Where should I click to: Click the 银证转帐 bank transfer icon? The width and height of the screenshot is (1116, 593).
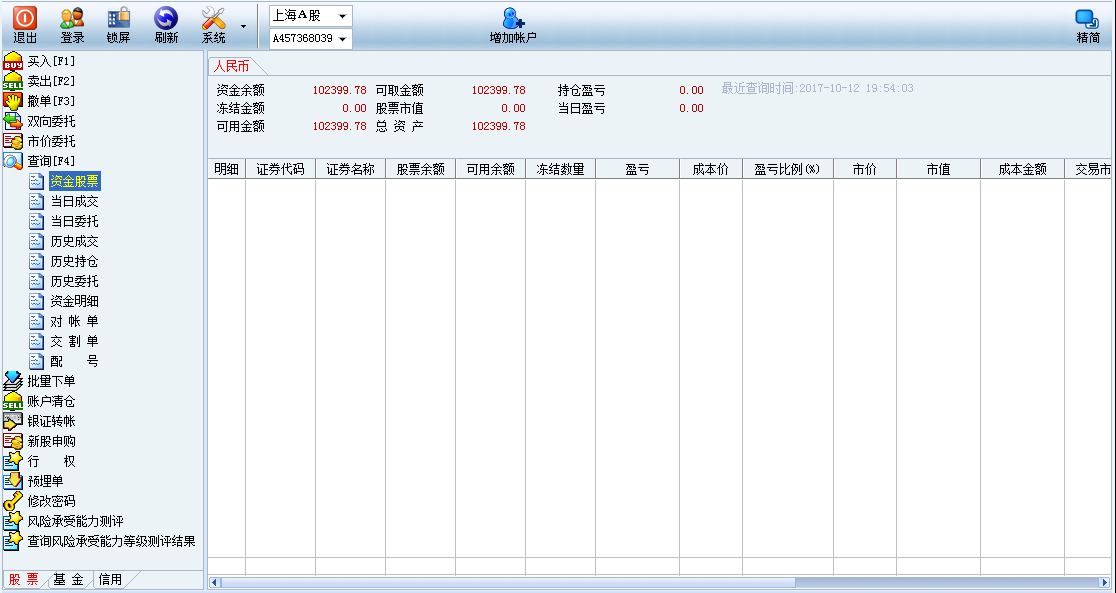pos(13,421)
